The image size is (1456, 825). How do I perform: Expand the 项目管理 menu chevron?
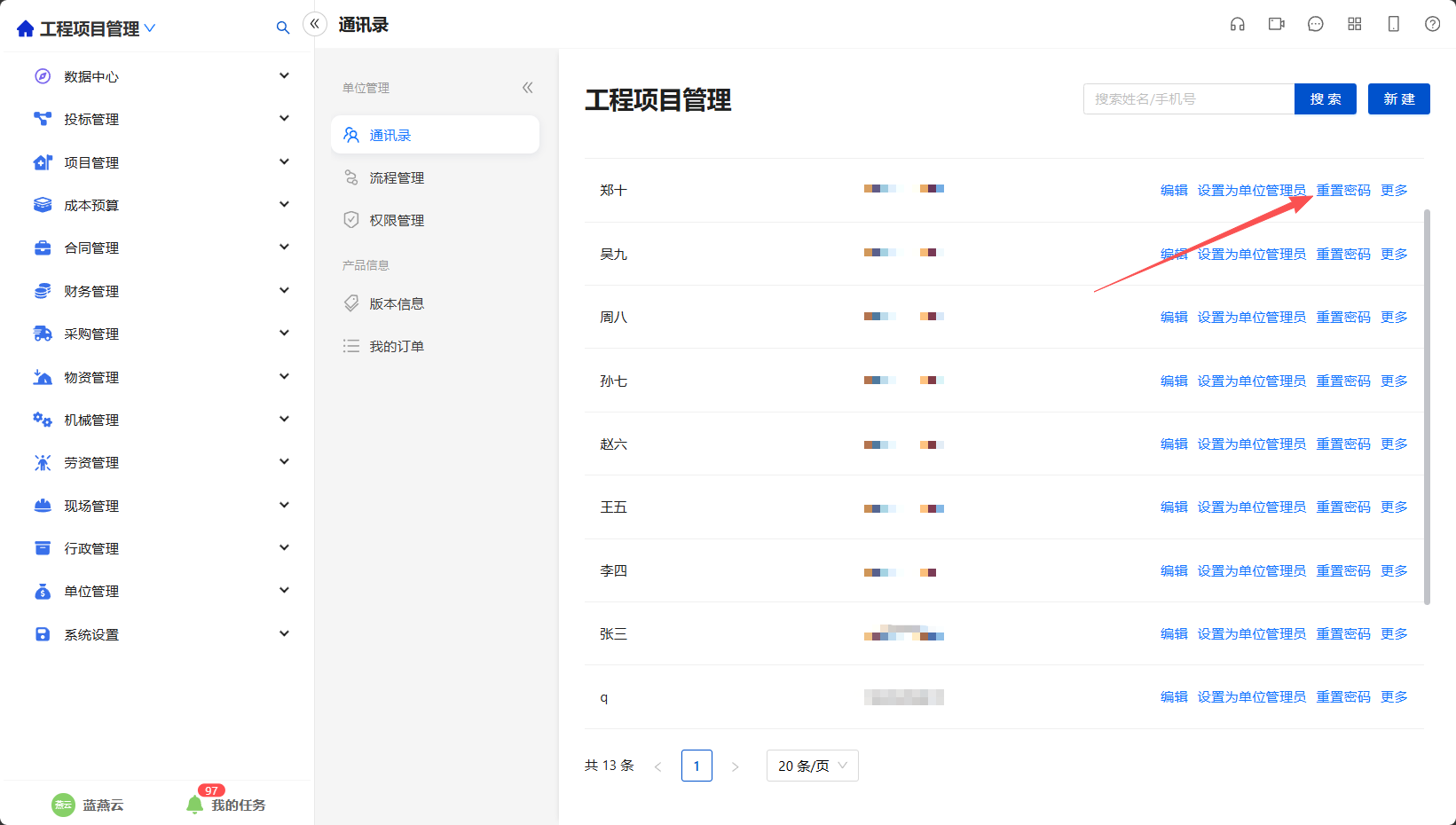coord(284,161)
